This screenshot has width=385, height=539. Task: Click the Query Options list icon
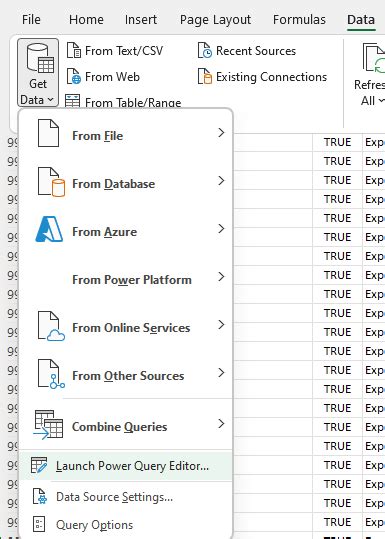click(38, 524)
